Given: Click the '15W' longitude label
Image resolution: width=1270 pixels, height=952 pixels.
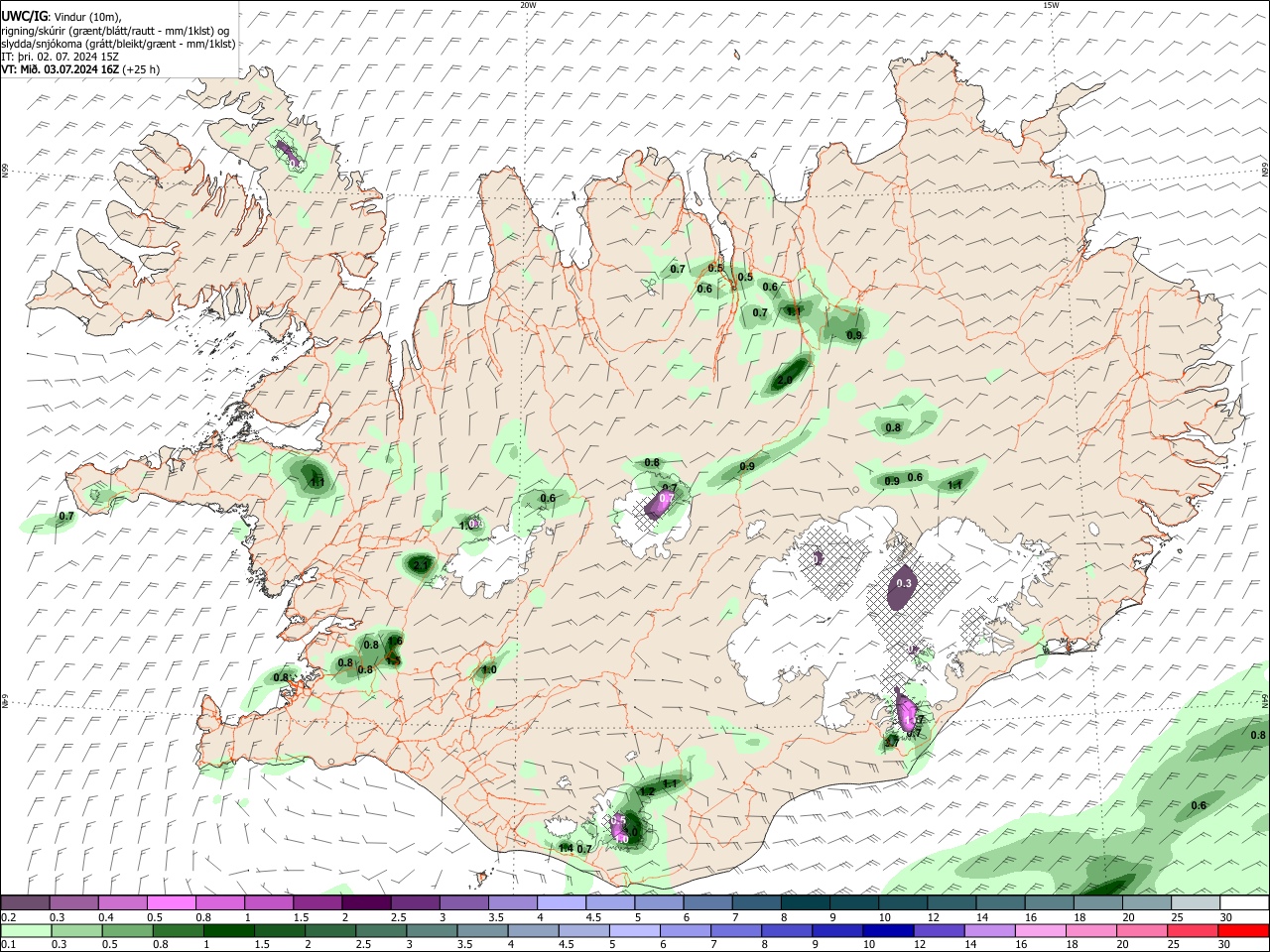Looking at the screenshot, I should pos(1051,5).
